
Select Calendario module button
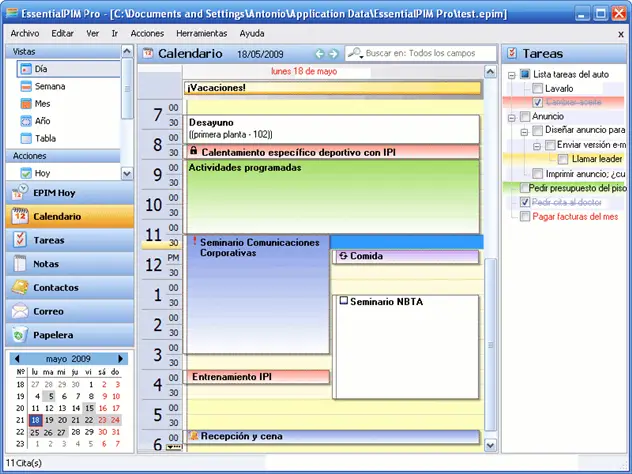tap(70, 216)
